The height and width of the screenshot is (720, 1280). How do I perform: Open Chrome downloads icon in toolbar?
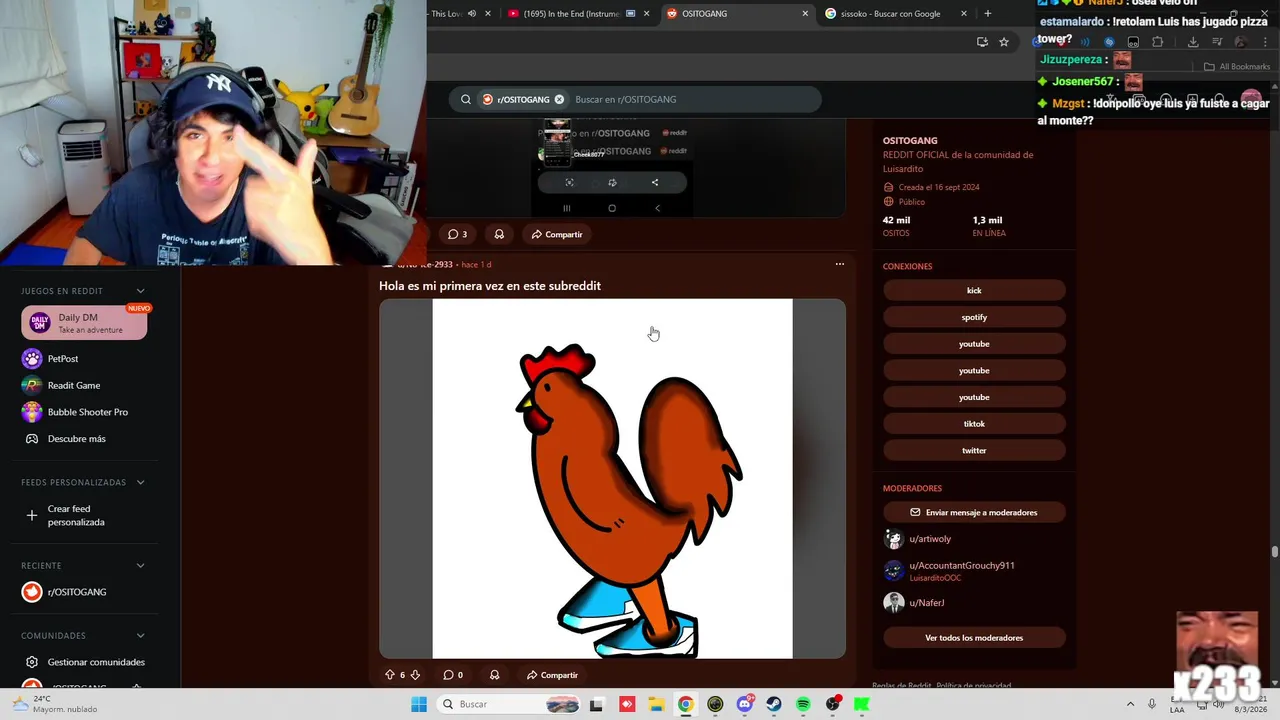1193,41
